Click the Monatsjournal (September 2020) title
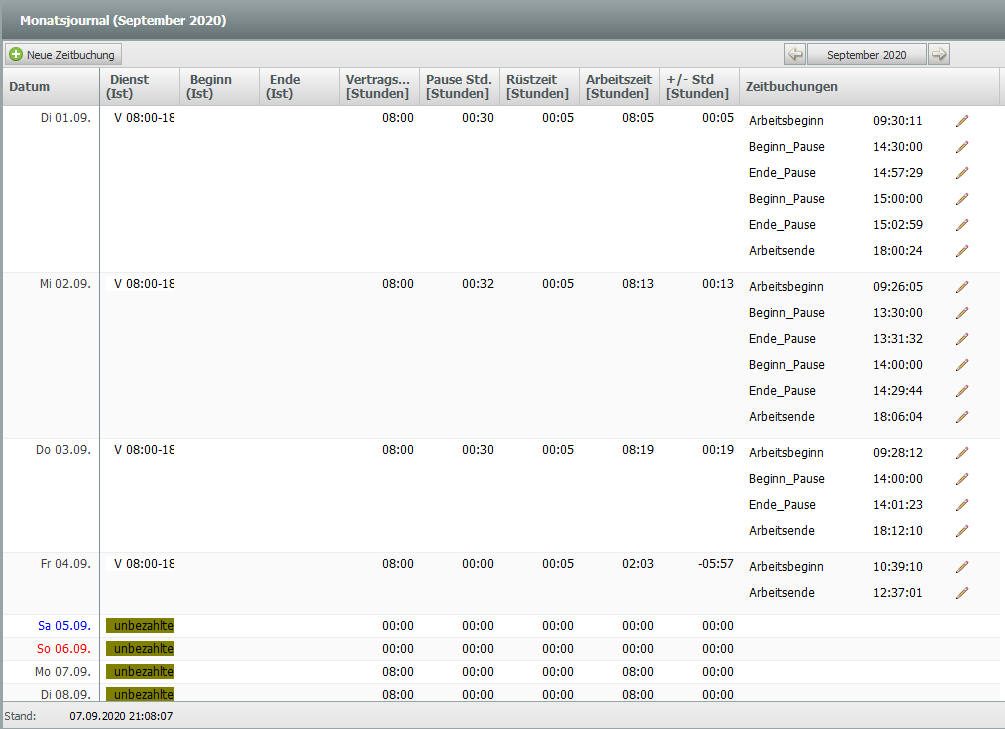Image resolution: width=1005 pixels, height=729 pixels. click(x=123, y=21)
